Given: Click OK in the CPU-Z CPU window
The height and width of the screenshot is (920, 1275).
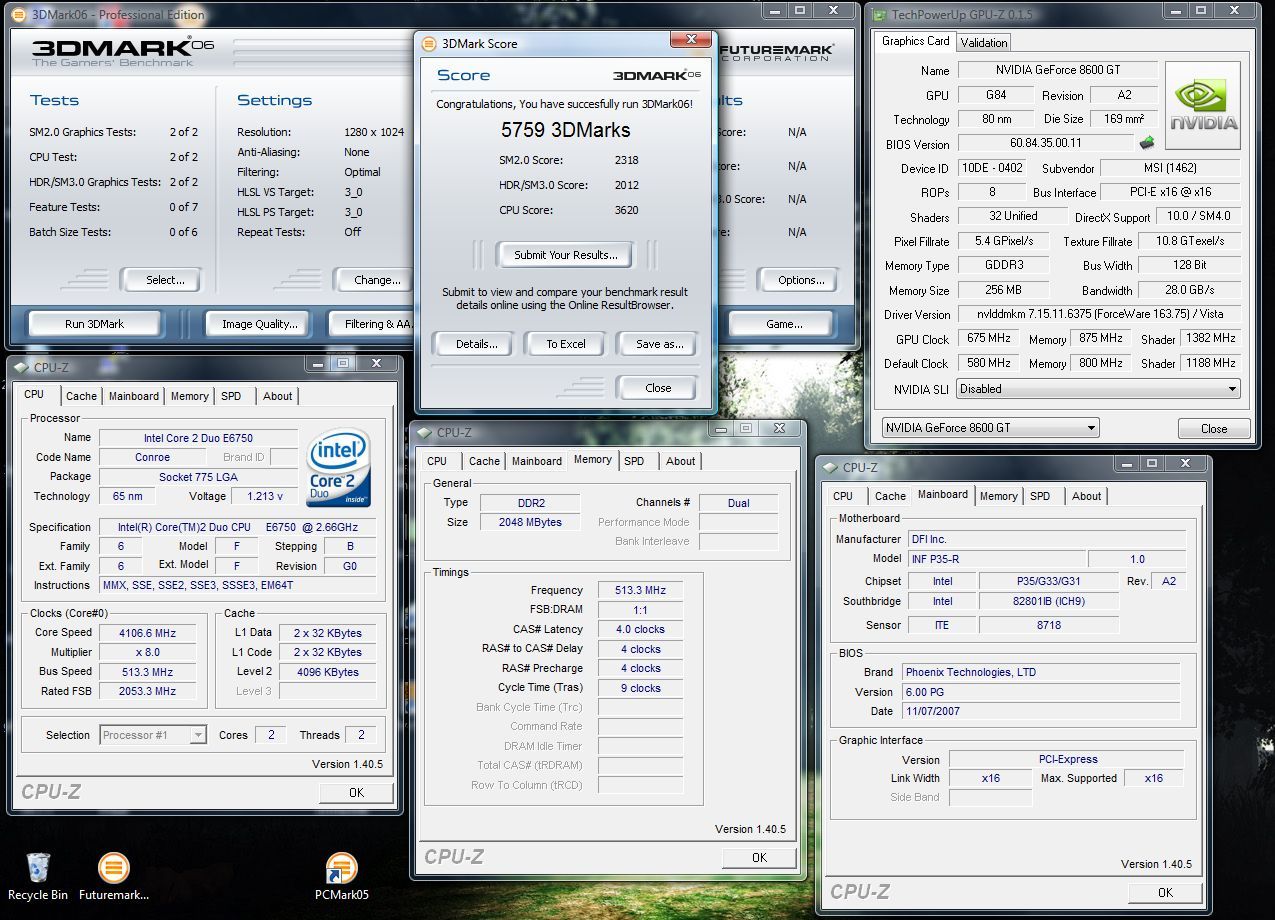Looking at the screenshot, I should [356, 793].
